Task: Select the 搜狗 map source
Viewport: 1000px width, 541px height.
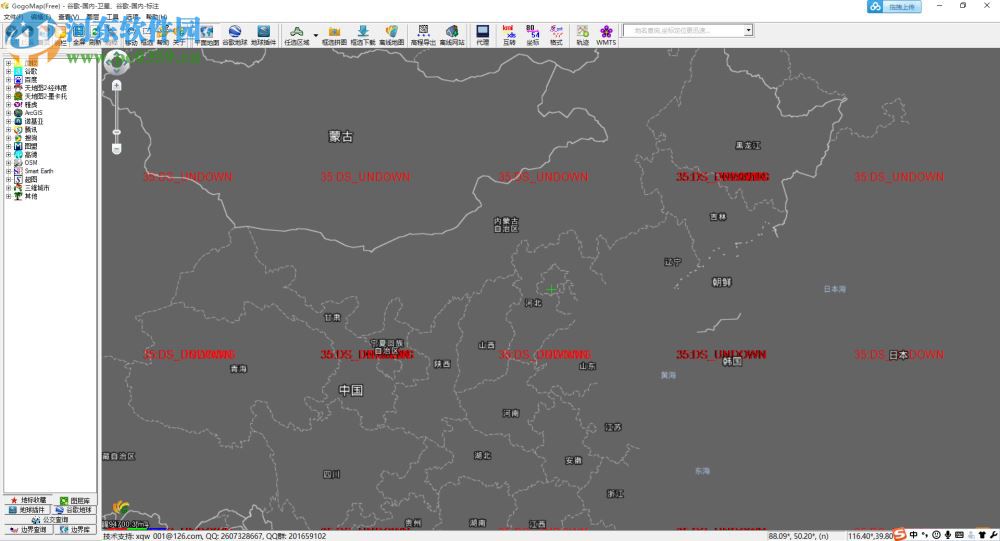Action: [x=31, y=138]
